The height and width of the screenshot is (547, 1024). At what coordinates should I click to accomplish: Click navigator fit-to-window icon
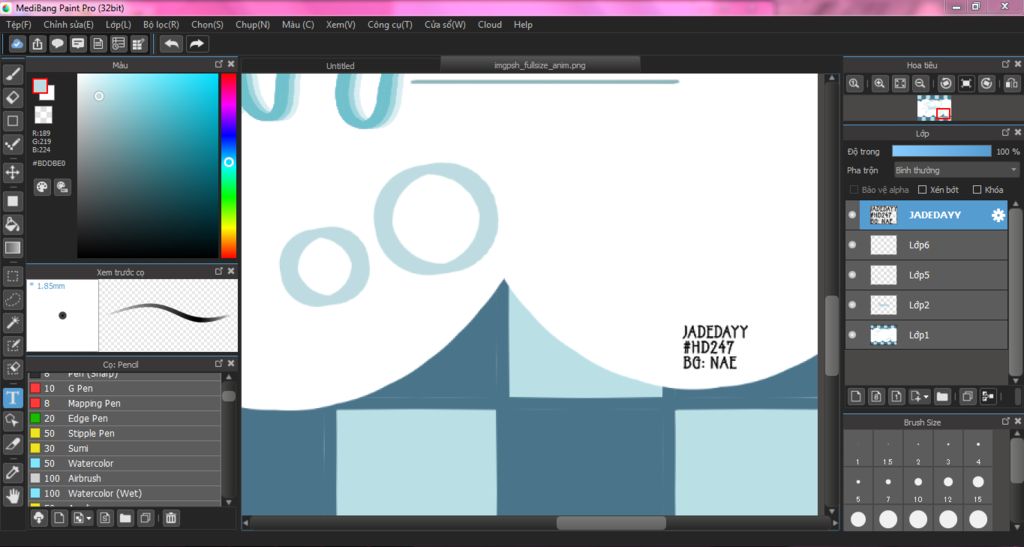coord(900,84)
